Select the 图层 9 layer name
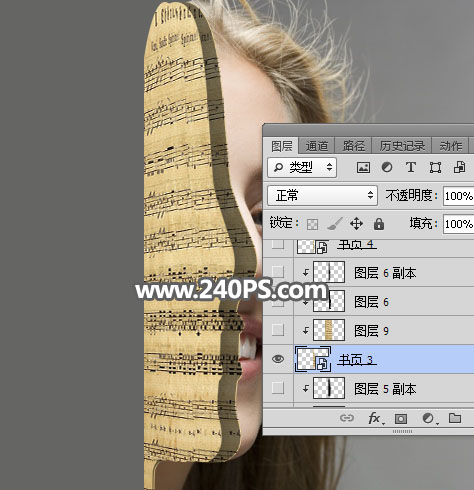Image resolution: width=474 pixels, height=490 pixels. pyautogui.click(x=371, y=331)
